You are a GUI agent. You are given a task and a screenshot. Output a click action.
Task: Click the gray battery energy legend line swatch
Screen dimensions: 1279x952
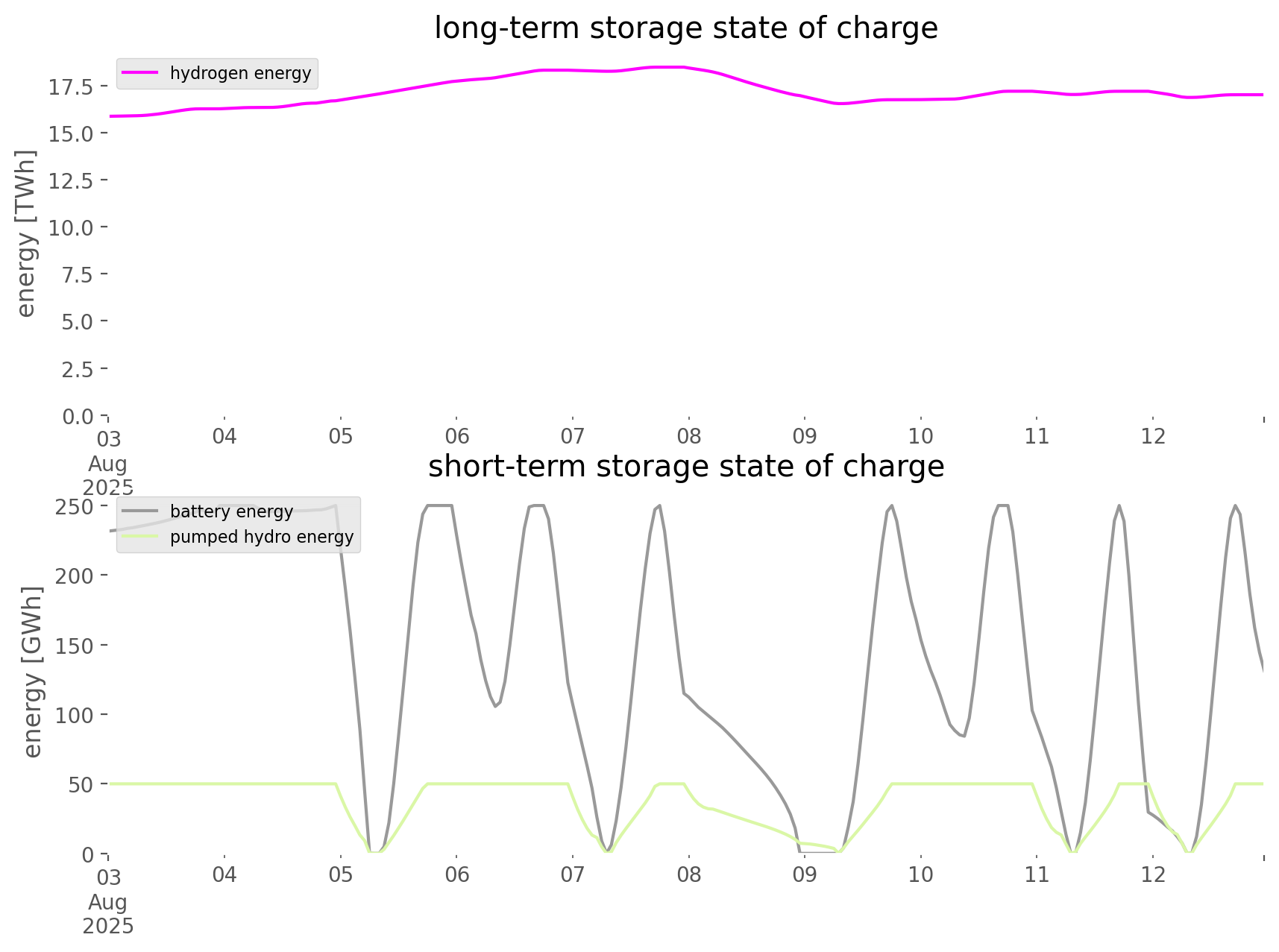139,511
